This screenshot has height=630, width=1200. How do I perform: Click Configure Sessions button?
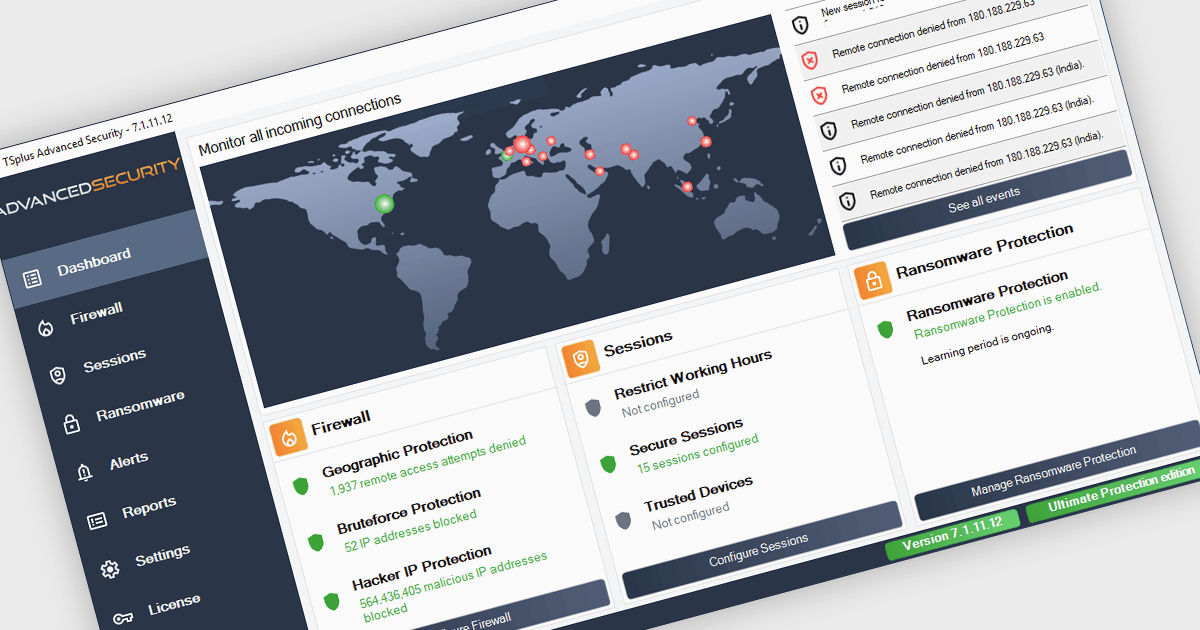coord(760,550)
